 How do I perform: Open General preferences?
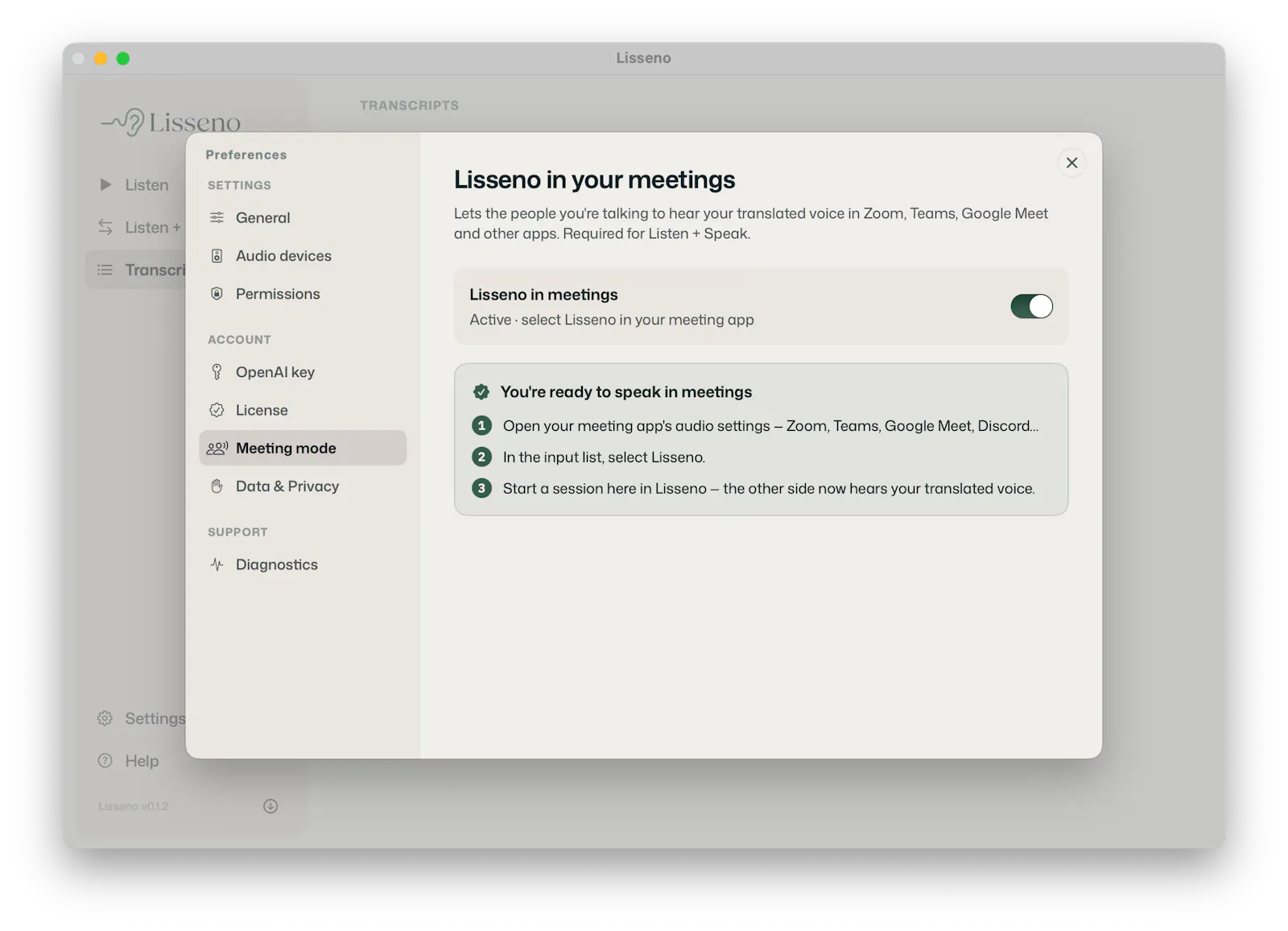(x=303, y=217)
